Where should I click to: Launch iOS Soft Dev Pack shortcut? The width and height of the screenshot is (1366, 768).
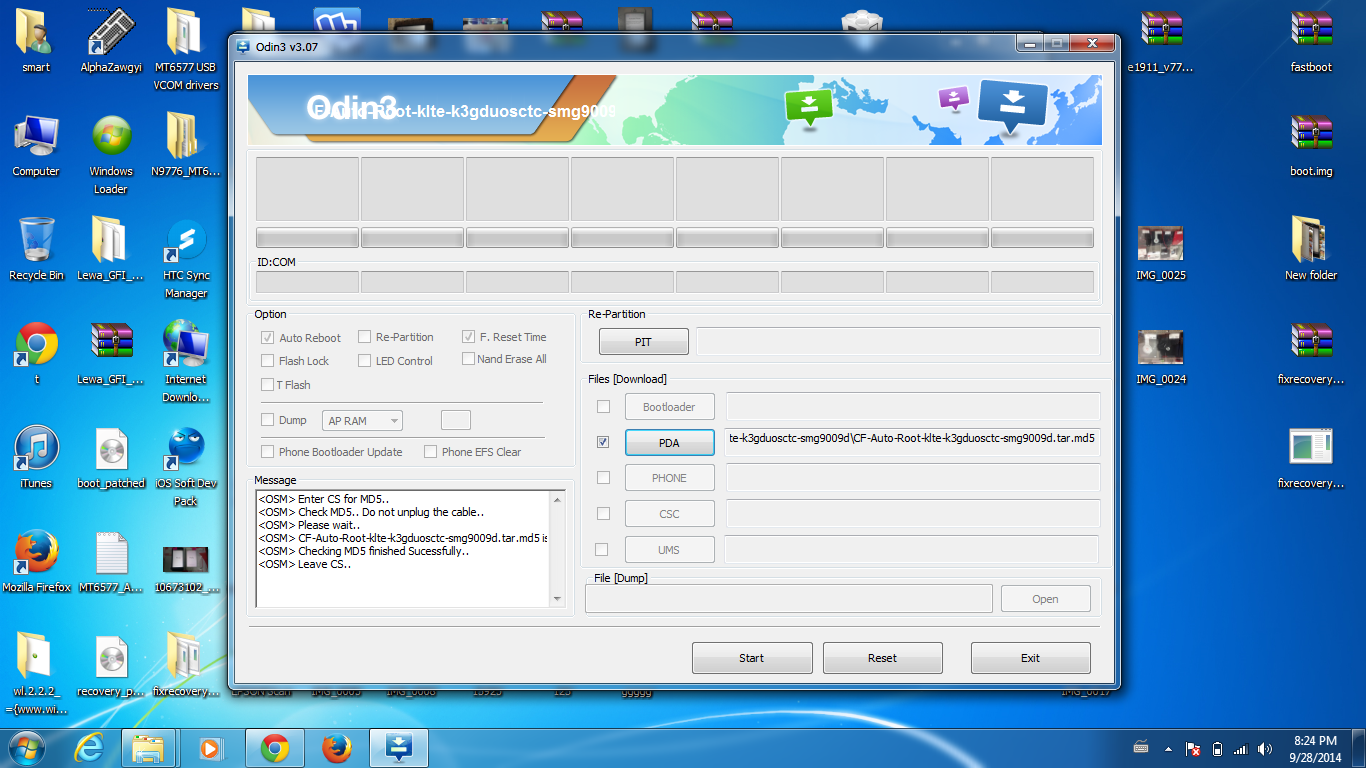pyautogui.click(x=185, y=466)
